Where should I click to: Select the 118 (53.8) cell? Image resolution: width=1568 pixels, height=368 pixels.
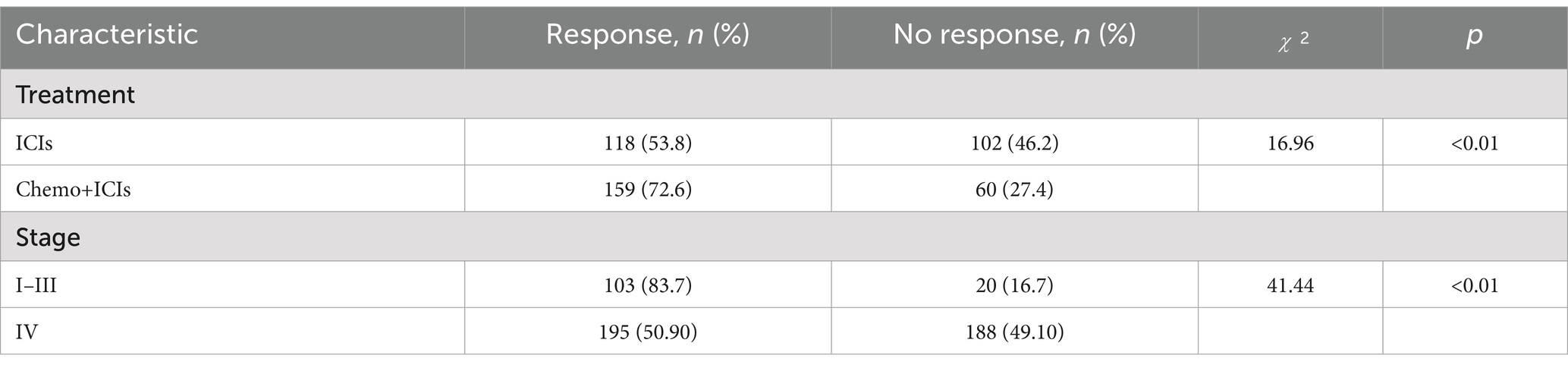click(x=648, y=143)
